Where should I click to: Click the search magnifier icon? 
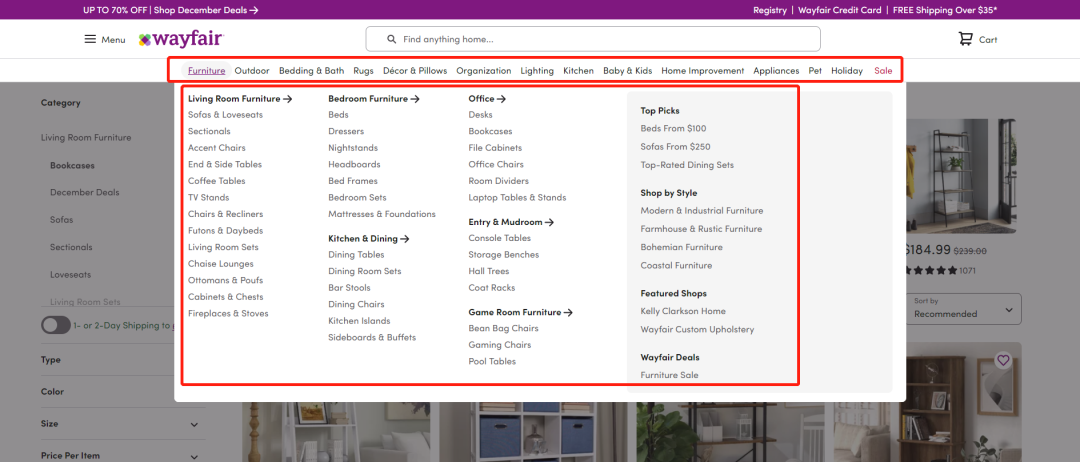(x=387, y=39)
